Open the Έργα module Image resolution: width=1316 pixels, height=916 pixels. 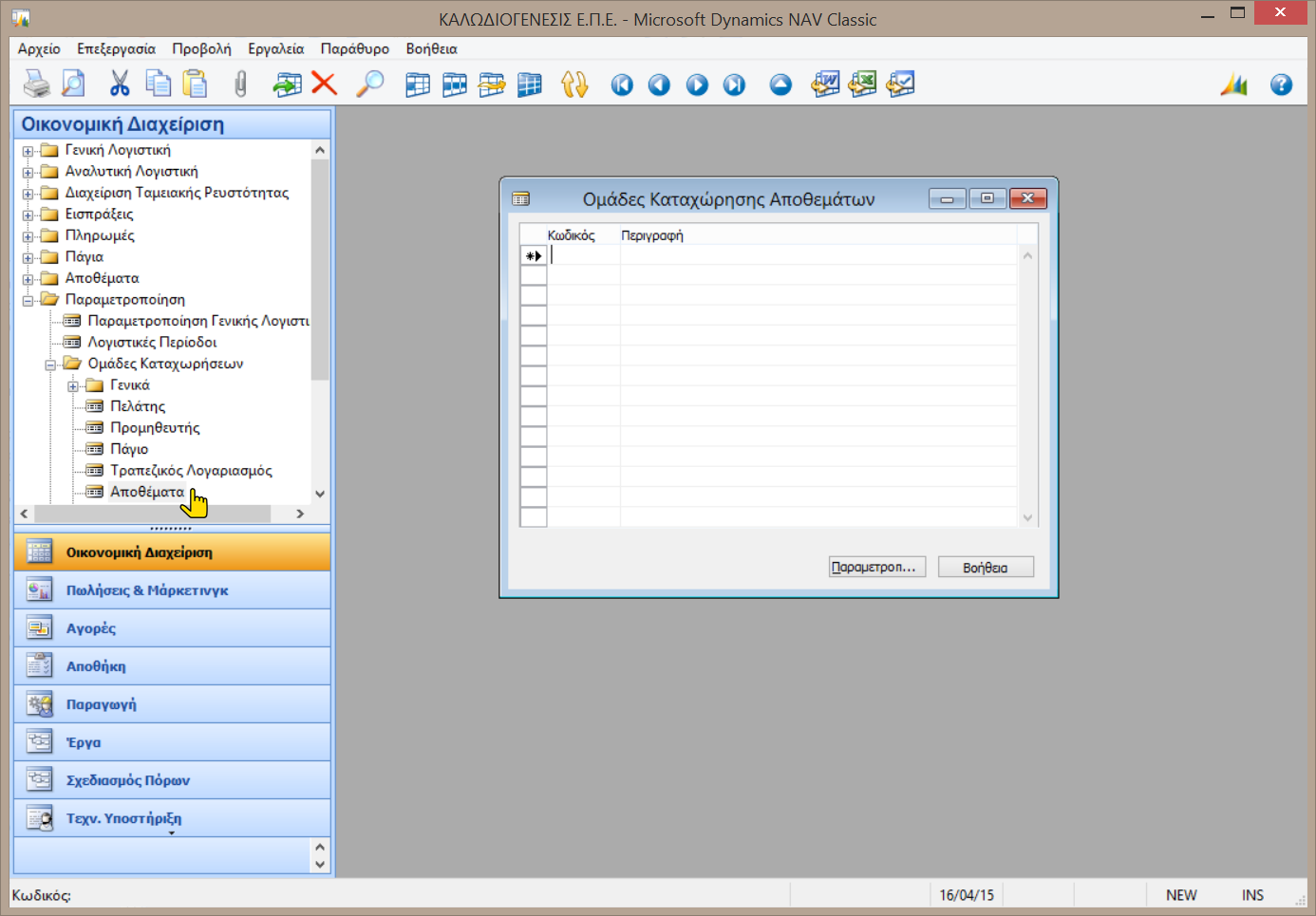pos(172,742)
